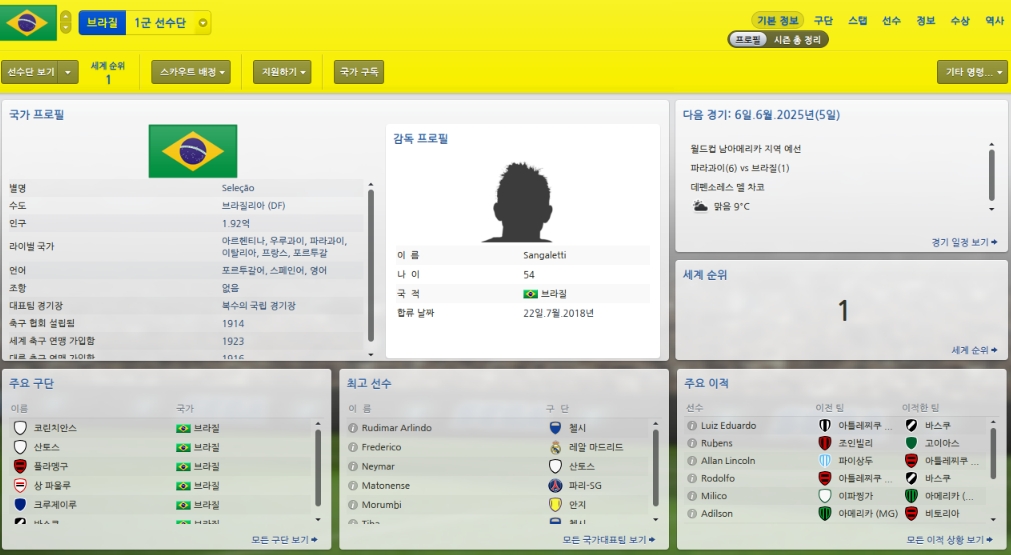Viewport: 1011px width, 555px height.
Task: Switch to the 구단 tab
Action: 823,21
